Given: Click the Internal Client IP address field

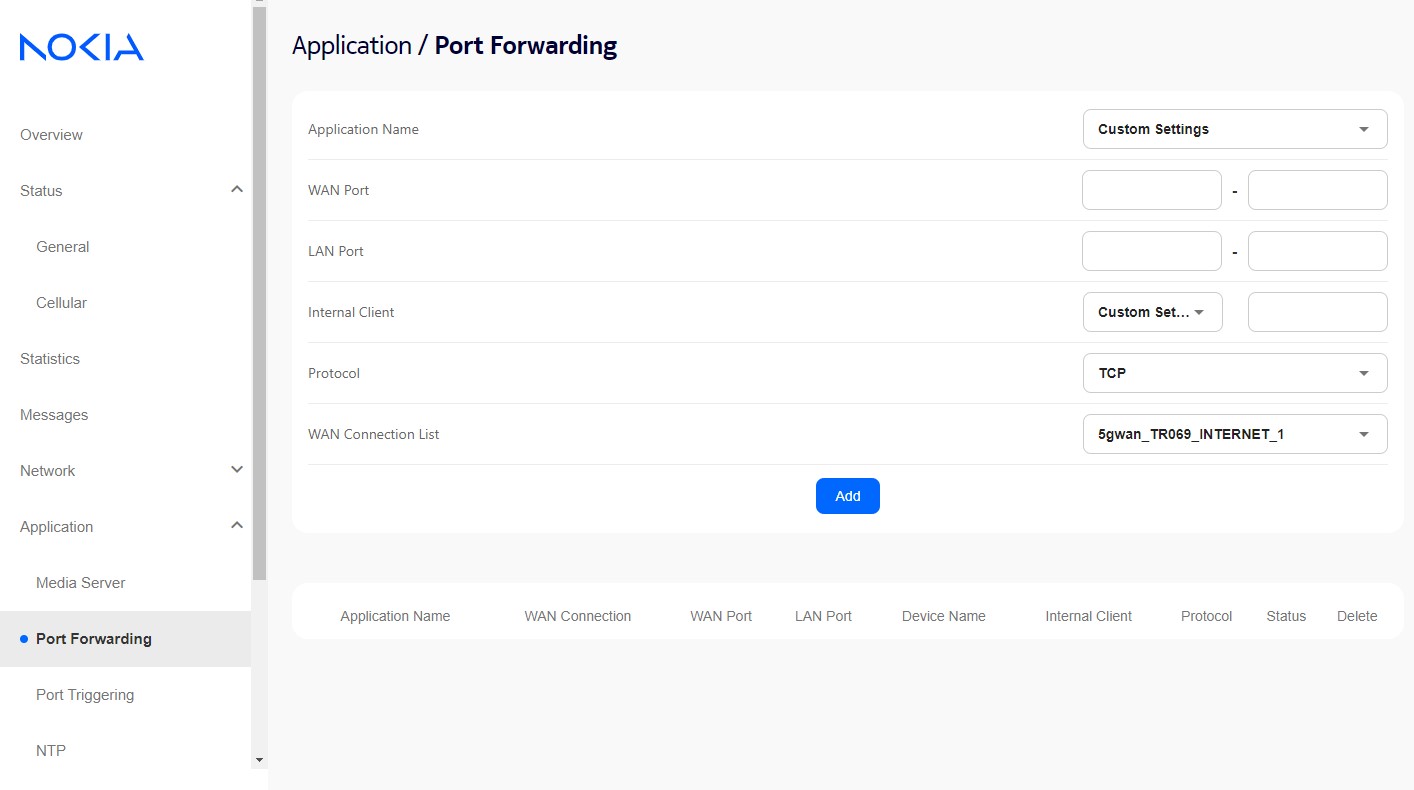Looking at the screenshot, I should [1317, 312].
